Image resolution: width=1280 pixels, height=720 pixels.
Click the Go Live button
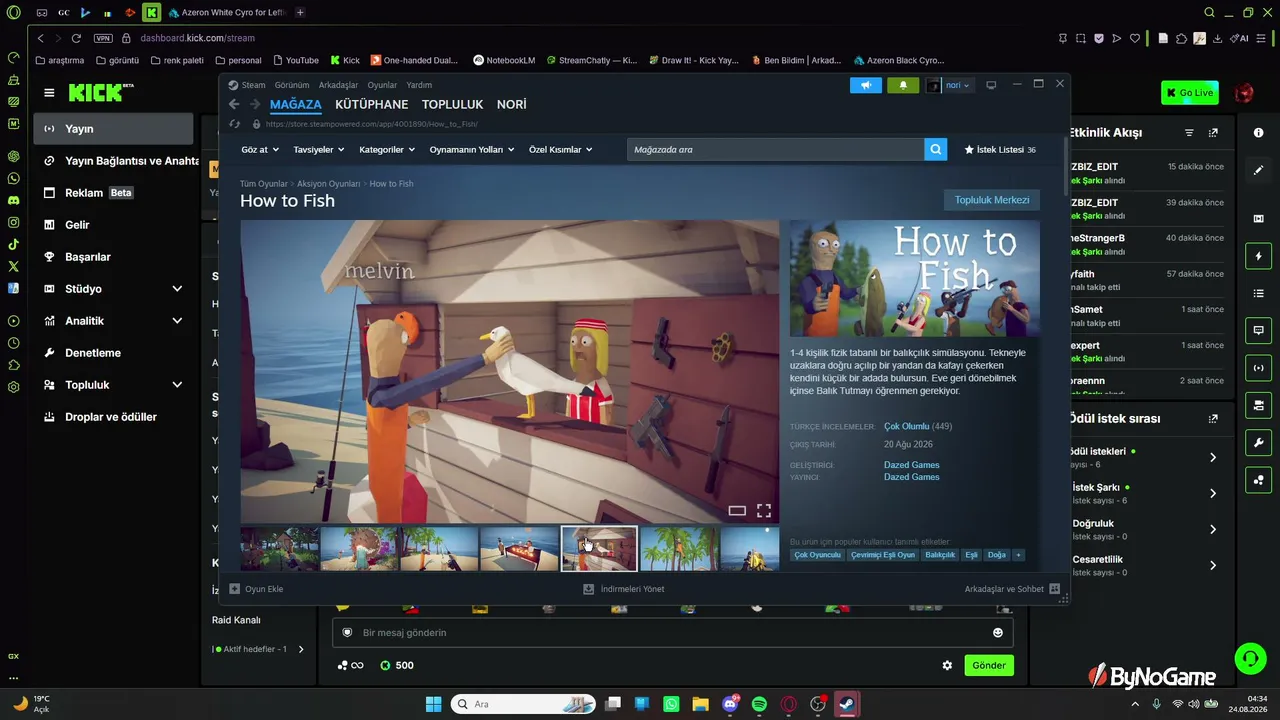click(x=1190, y=93)
